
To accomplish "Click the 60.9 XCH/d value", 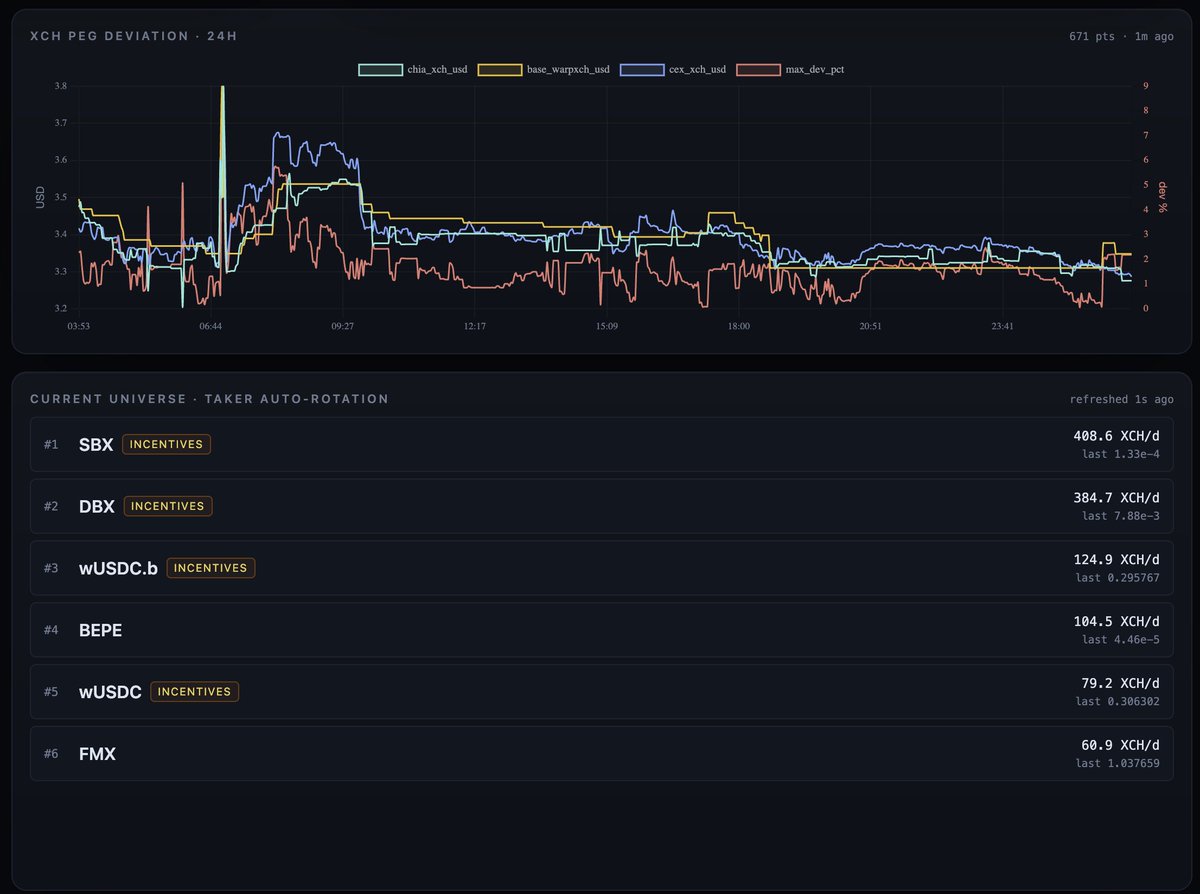I will [1120, 746].
